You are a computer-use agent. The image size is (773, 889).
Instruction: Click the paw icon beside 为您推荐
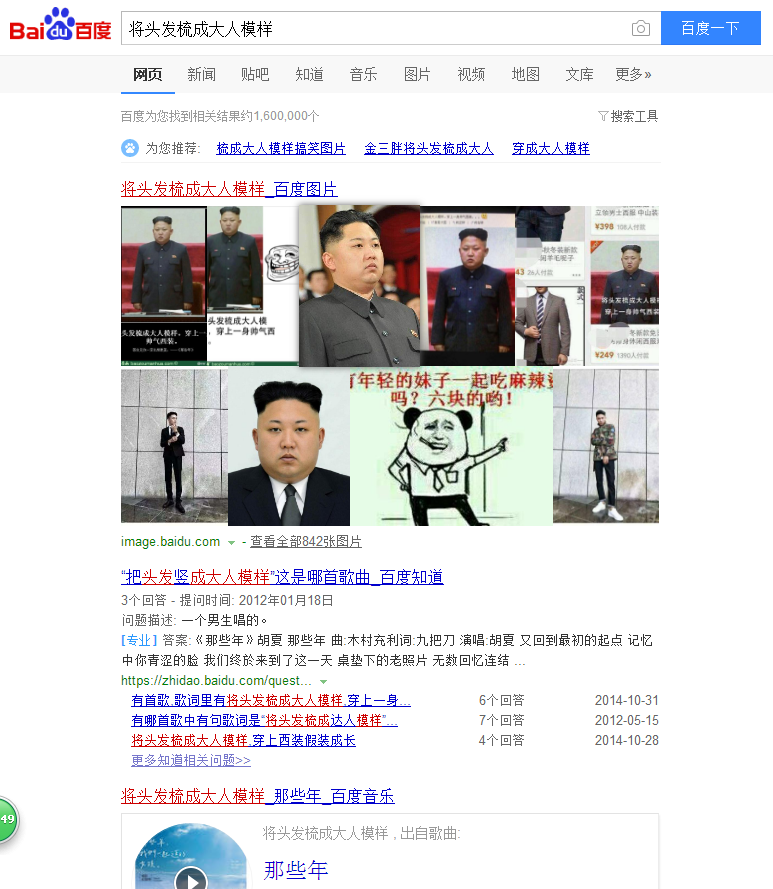(130, 149)
